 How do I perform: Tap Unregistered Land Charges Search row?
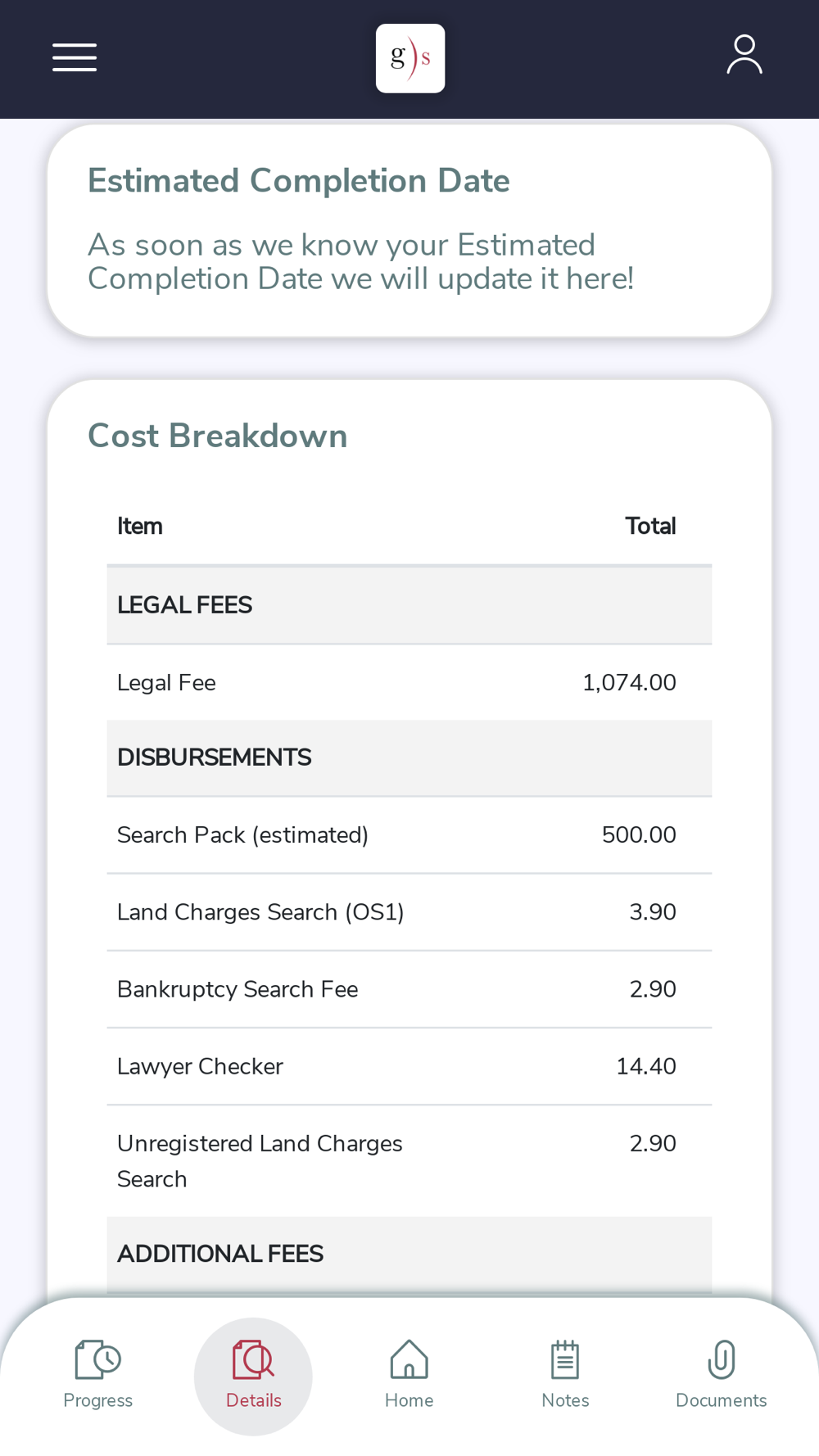(409, 1161)
